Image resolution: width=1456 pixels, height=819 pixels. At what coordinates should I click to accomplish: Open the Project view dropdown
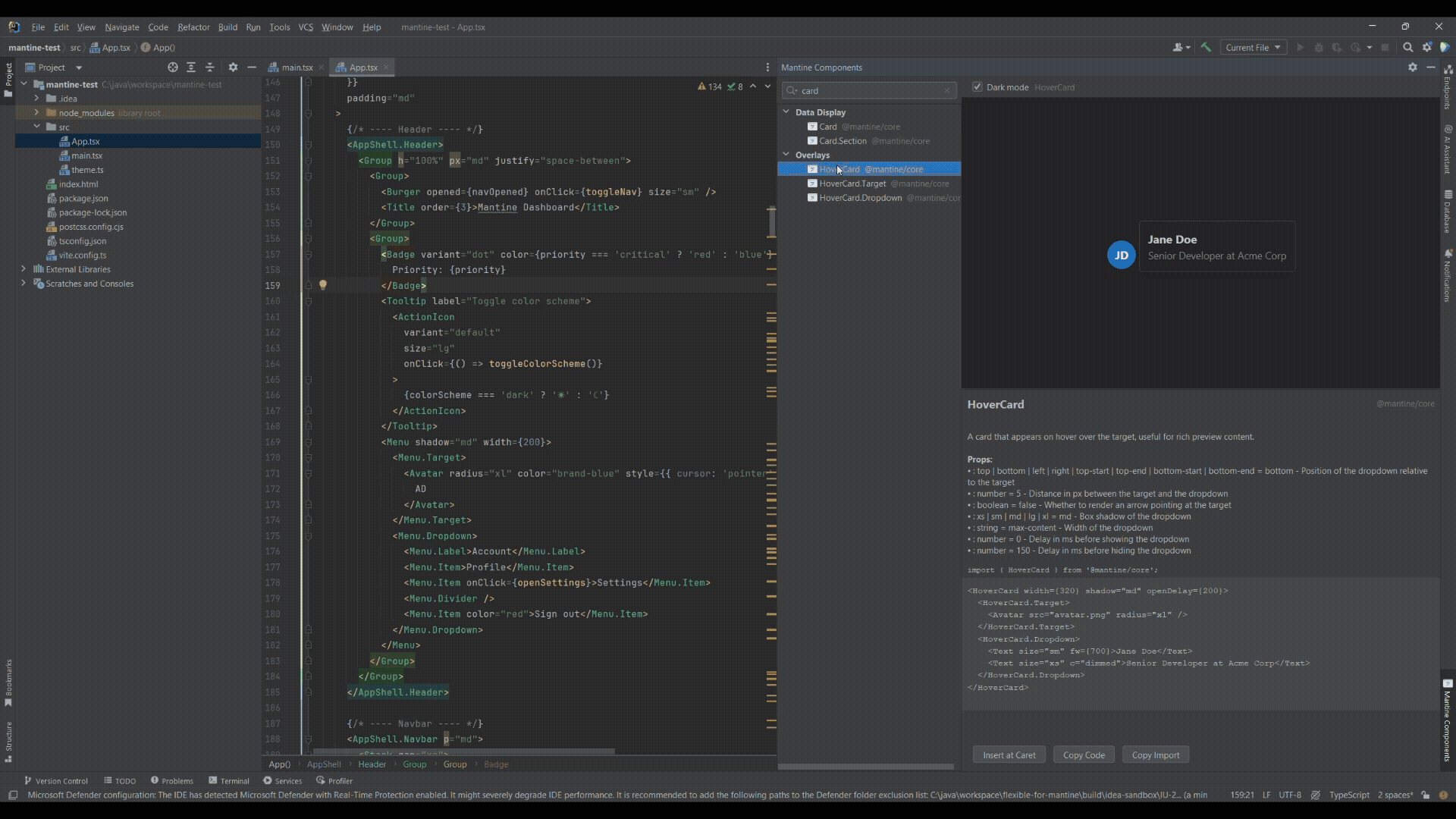point(53,67)
